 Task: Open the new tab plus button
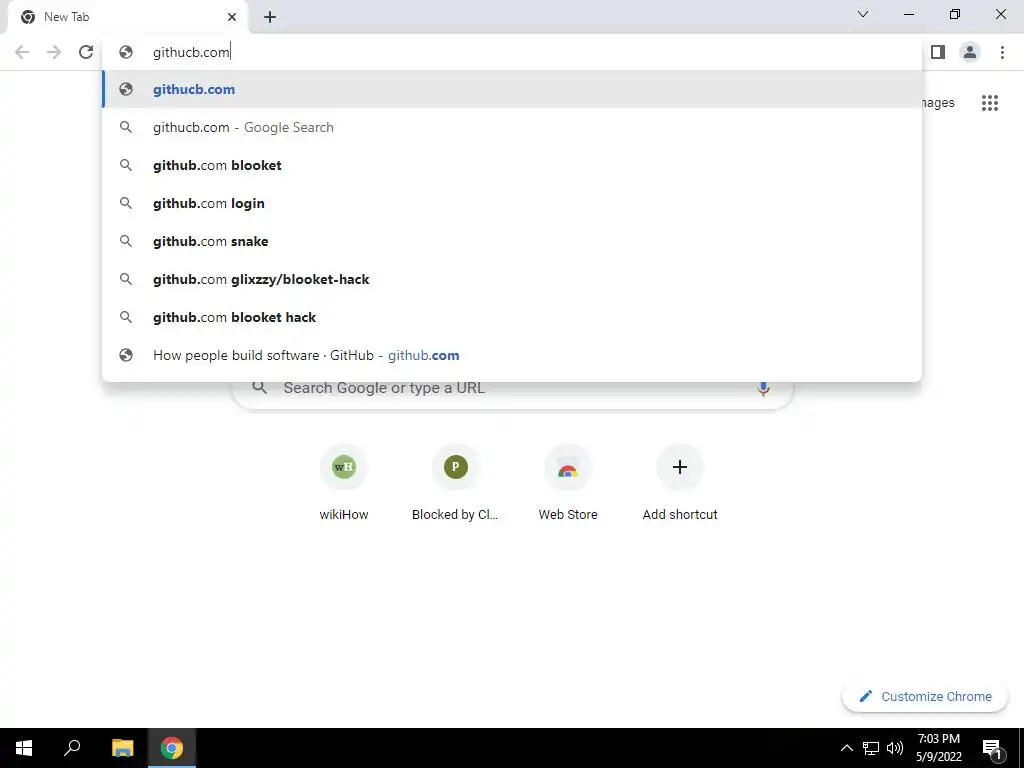[x=270, y=17]
